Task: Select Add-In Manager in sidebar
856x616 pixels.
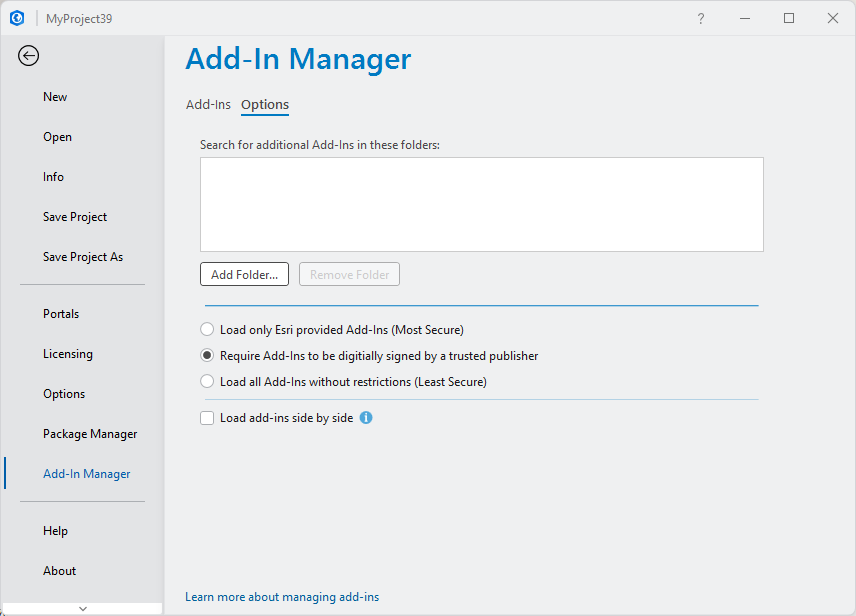Action: point(86,473)
